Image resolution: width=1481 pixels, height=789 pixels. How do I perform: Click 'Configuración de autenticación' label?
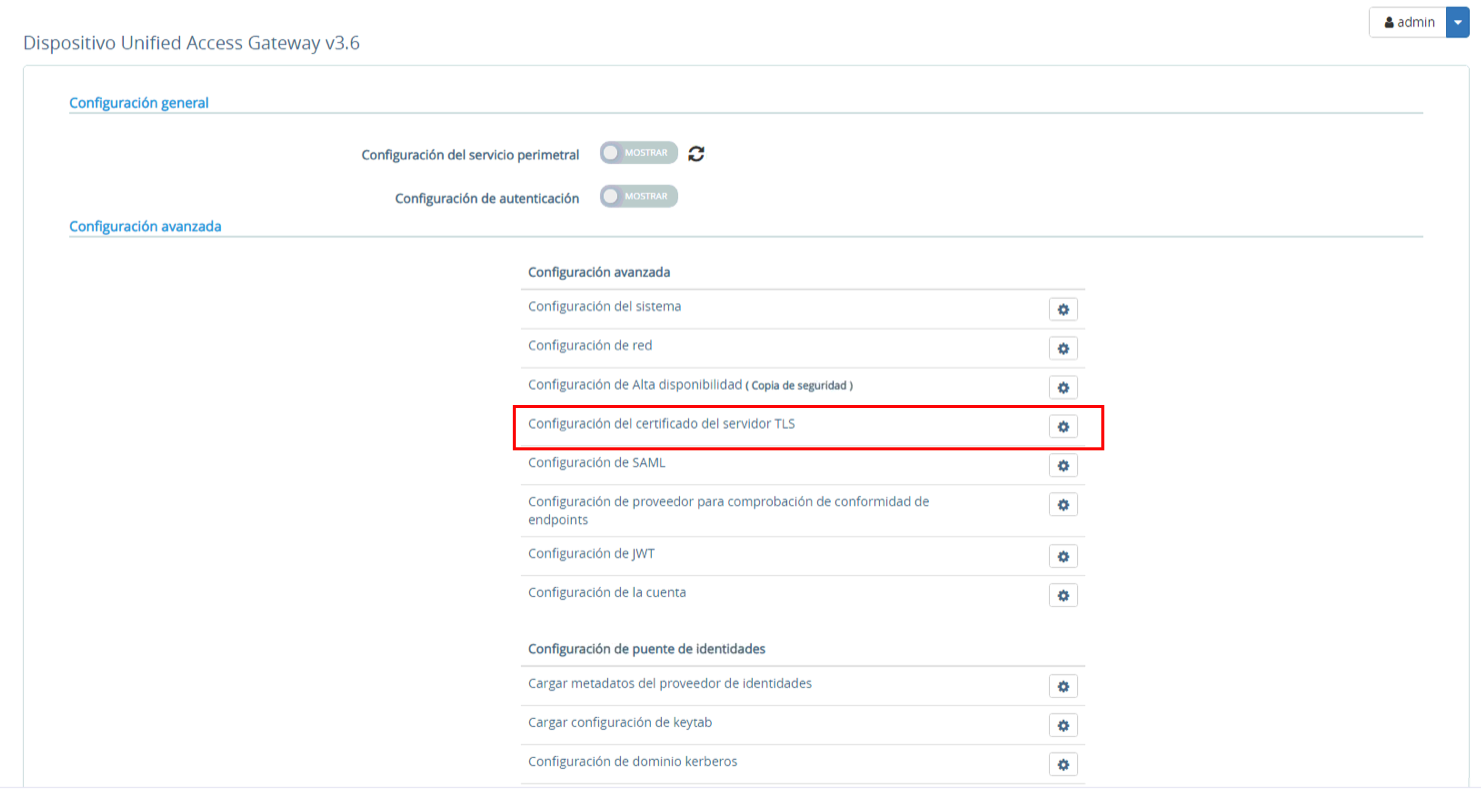[487, 198]
